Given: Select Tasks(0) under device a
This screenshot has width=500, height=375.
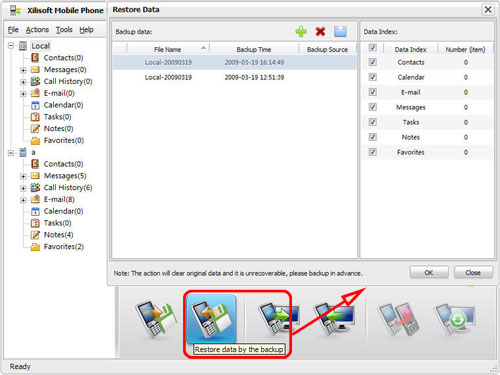Looking at the screenshot, I should pos(57,223).
